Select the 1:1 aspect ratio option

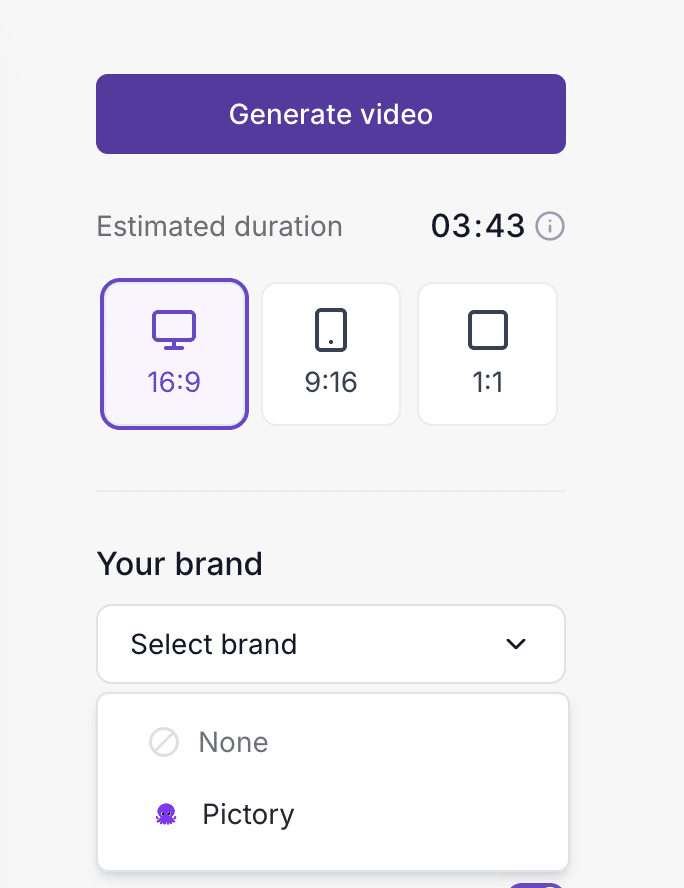pyautogui.click(x=488, y=355)
